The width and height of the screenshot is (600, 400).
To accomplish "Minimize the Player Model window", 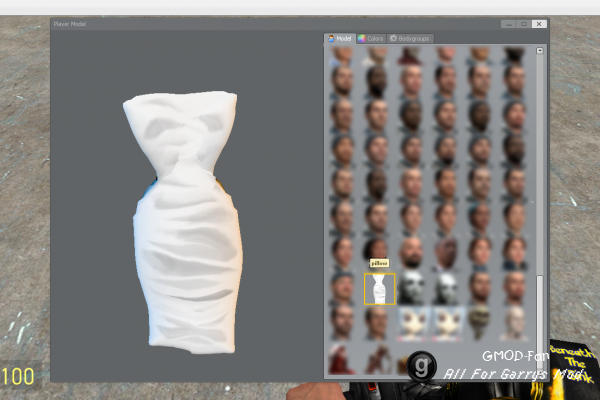I will click(x=509, y=24).
